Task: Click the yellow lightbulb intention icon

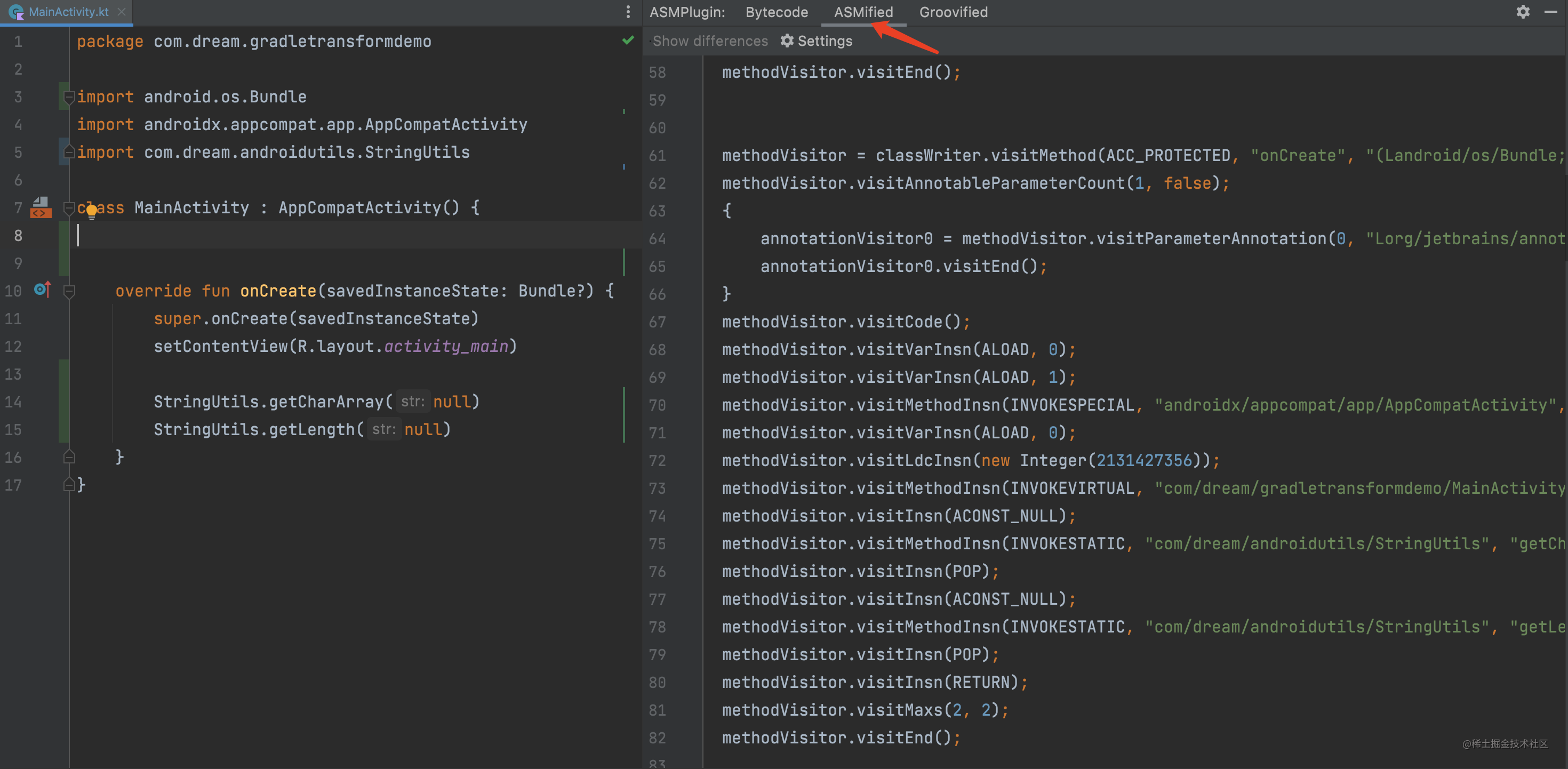Action: 91,211
